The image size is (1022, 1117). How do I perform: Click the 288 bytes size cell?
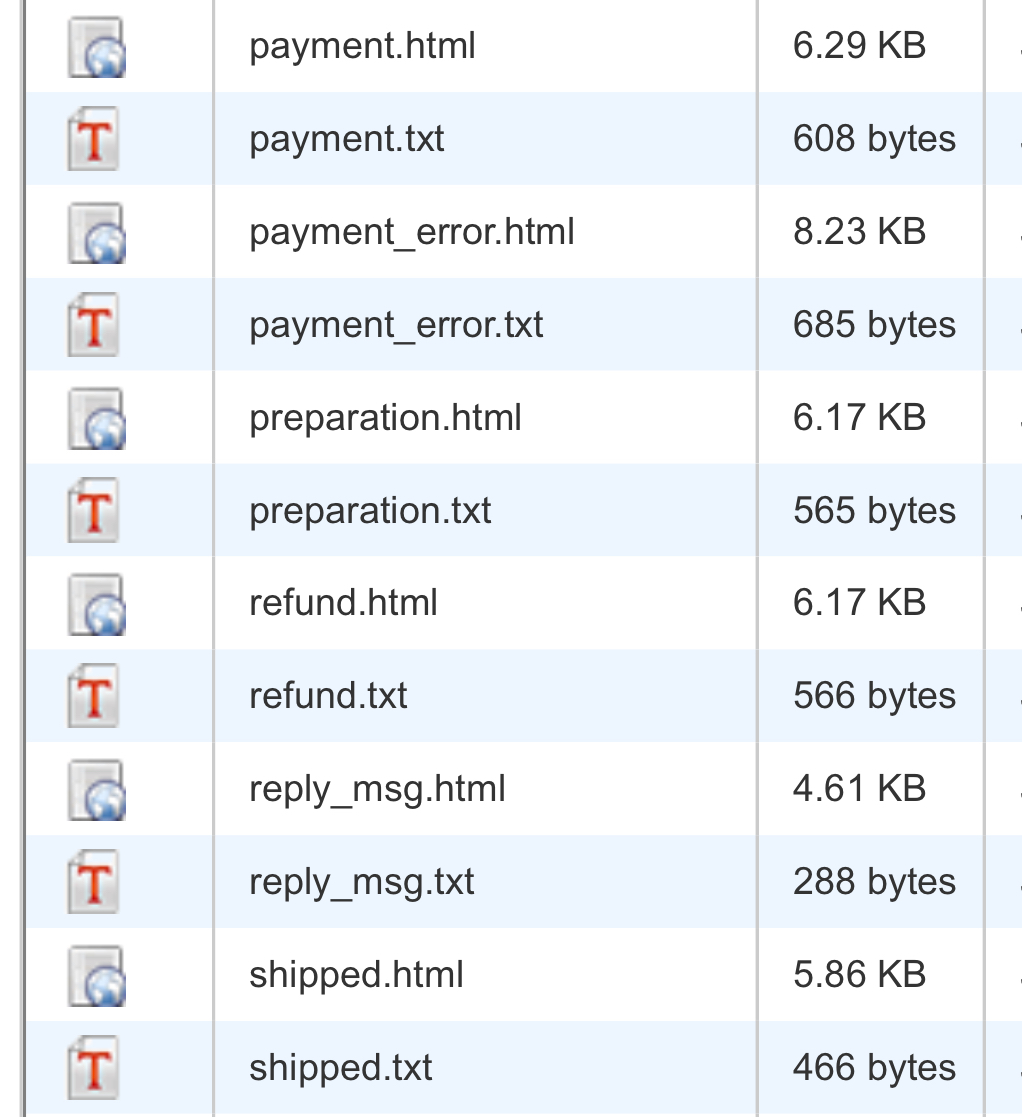(x=874, y=882)
